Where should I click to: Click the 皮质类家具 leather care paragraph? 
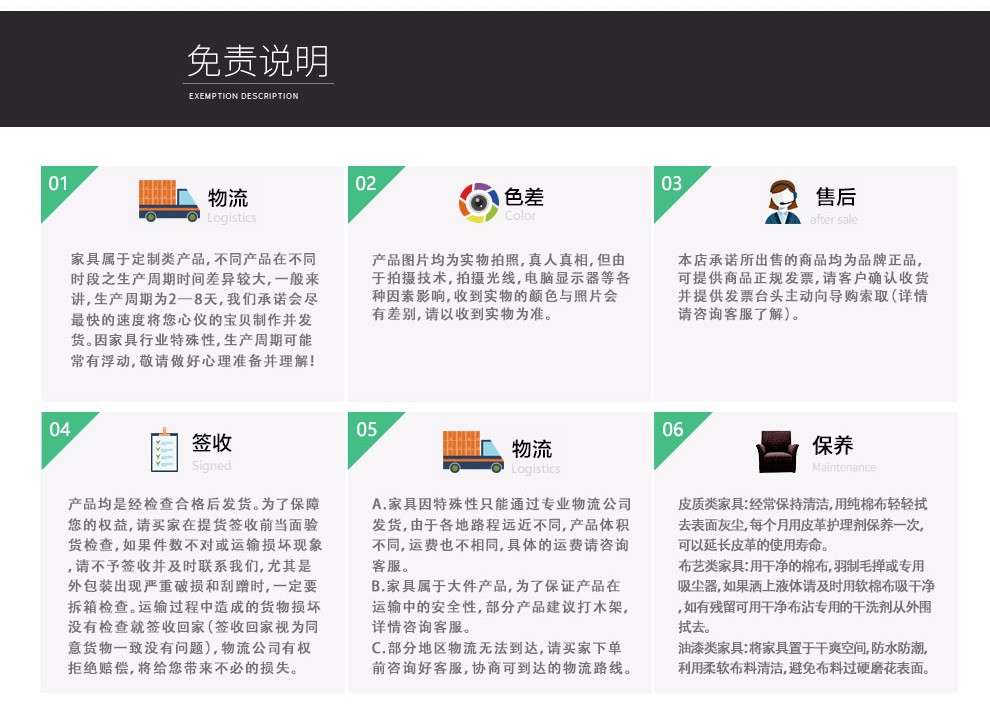(x=803, y=525)
